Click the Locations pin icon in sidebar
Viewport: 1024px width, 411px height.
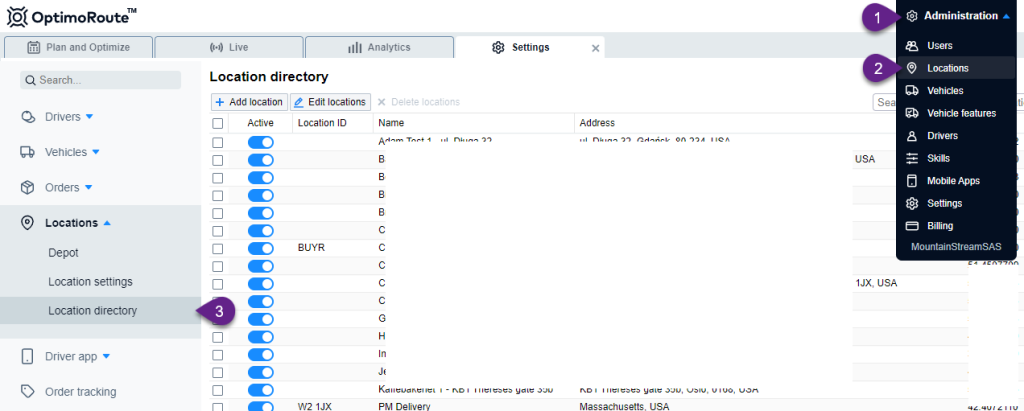tap(27, 223)
